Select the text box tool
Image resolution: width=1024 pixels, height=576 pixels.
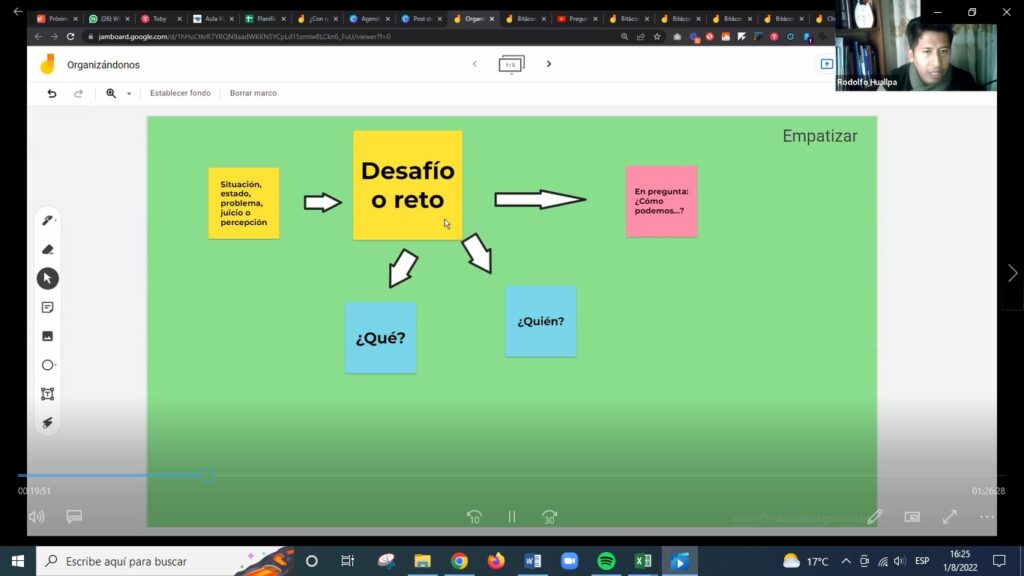click(47, 394)
